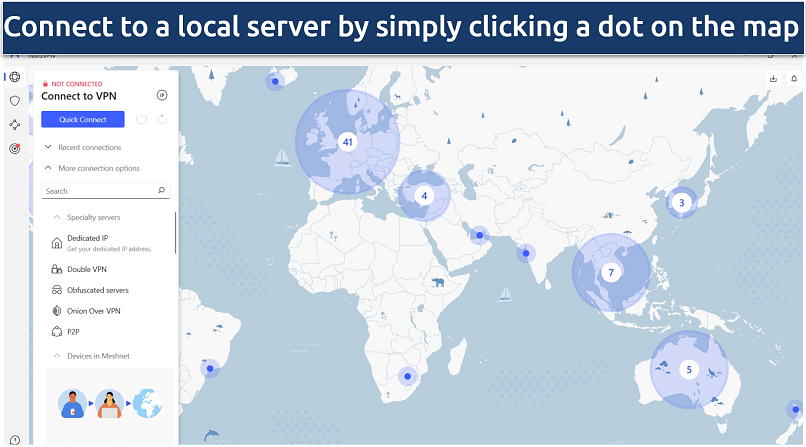Screen dimensions: 806x447
Task: Open the Dark Web Monitor target icon
Action: coord(14,149)
